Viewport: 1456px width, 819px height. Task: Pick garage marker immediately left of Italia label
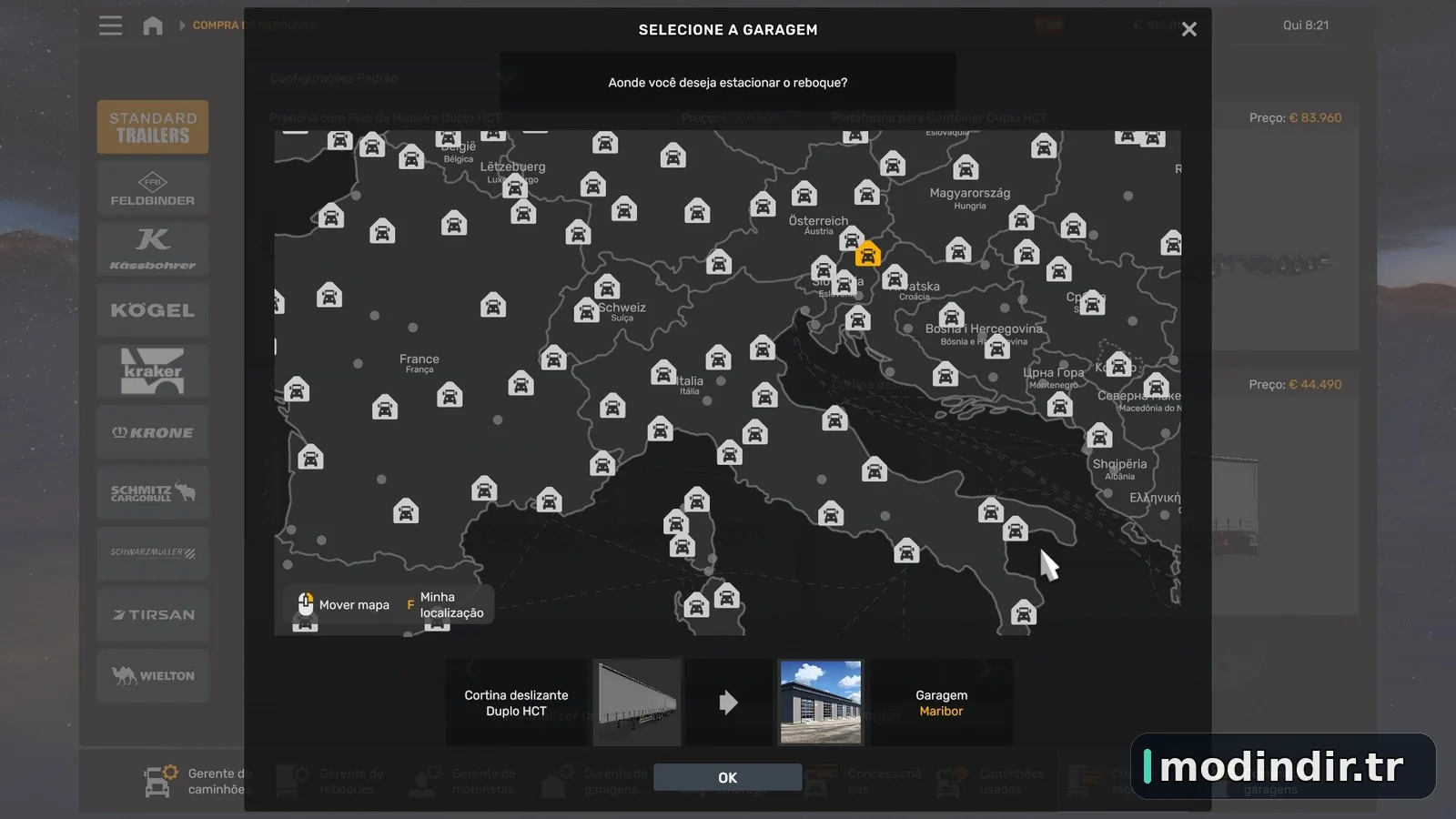(663, 372)
